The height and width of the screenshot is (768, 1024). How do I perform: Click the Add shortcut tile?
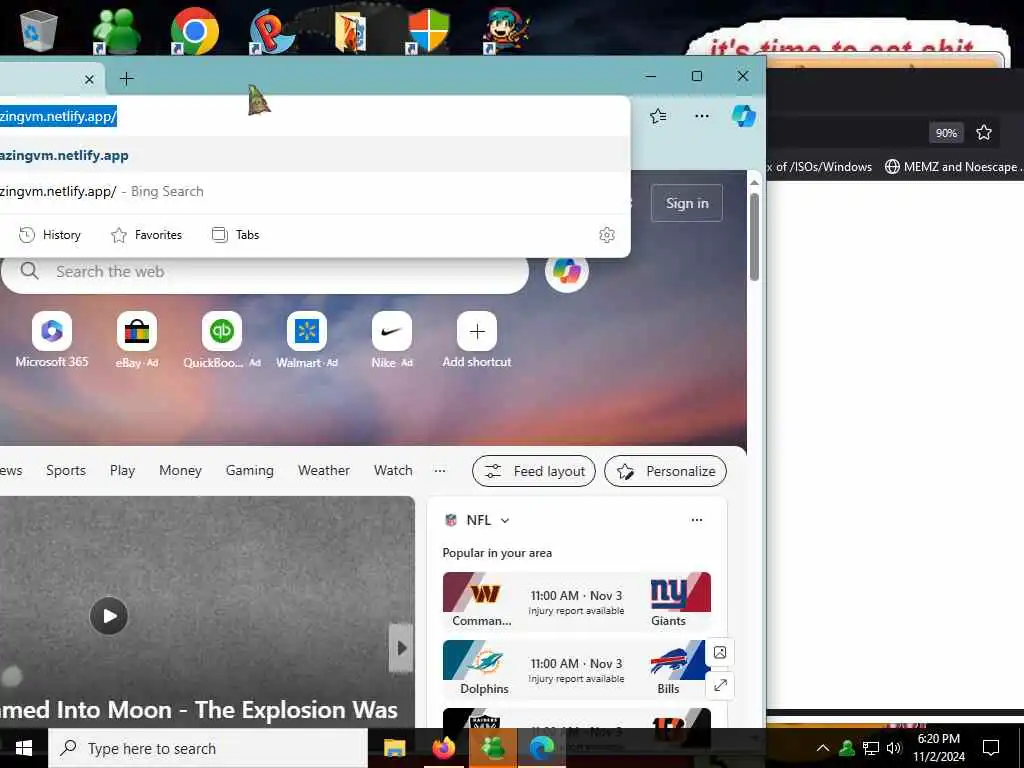[x=477, y=340]
